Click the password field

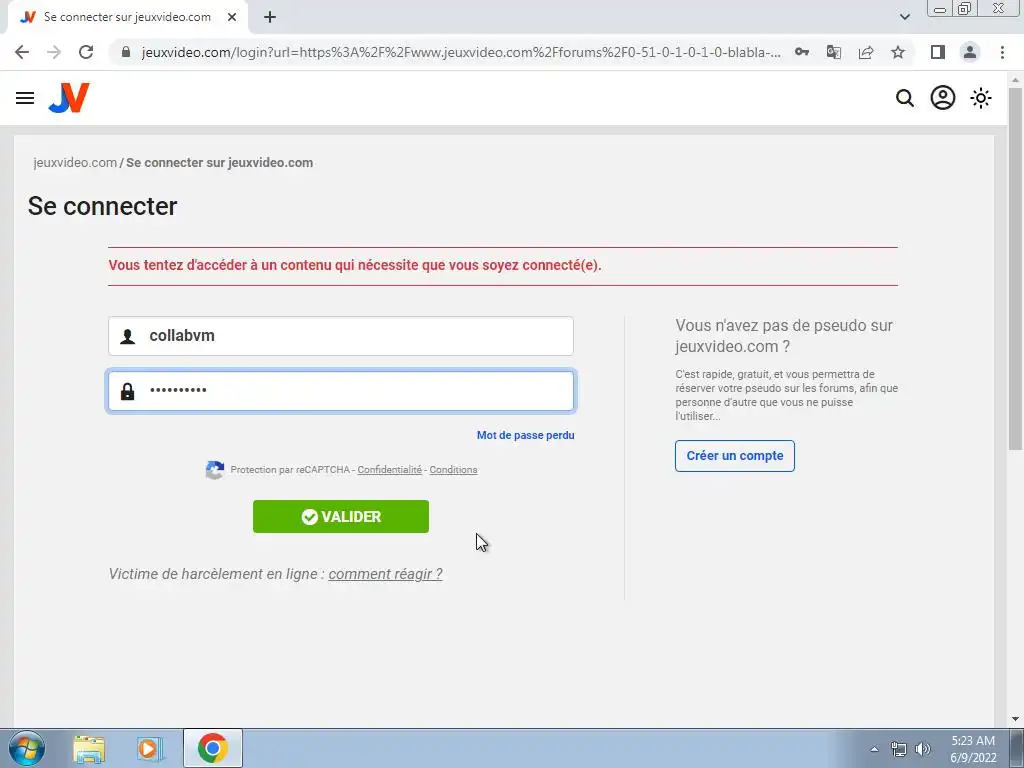pos(341,391)
